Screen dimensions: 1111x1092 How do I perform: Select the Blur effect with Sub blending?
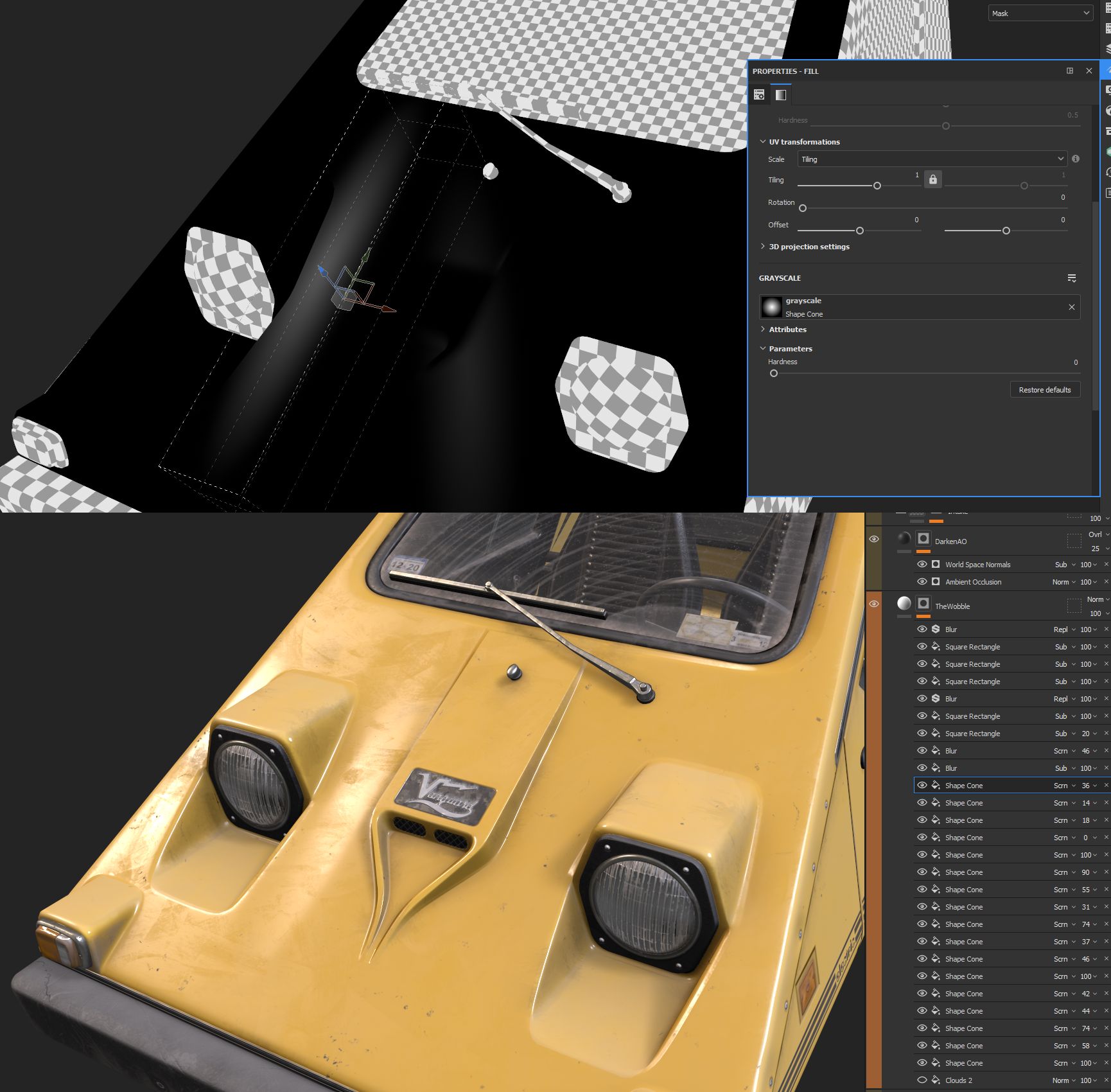[x=951, y=768]
